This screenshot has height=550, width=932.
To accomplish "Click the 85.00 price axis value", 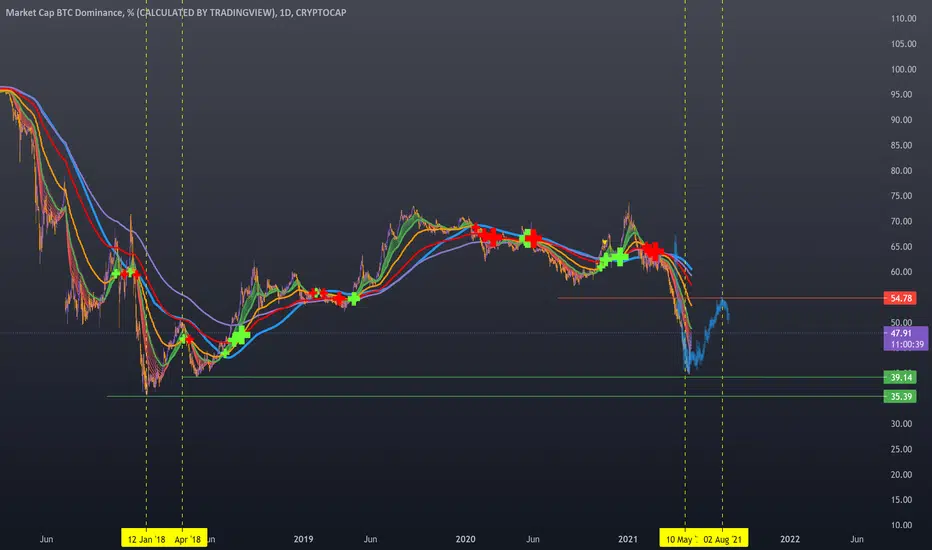I will 901,145.
